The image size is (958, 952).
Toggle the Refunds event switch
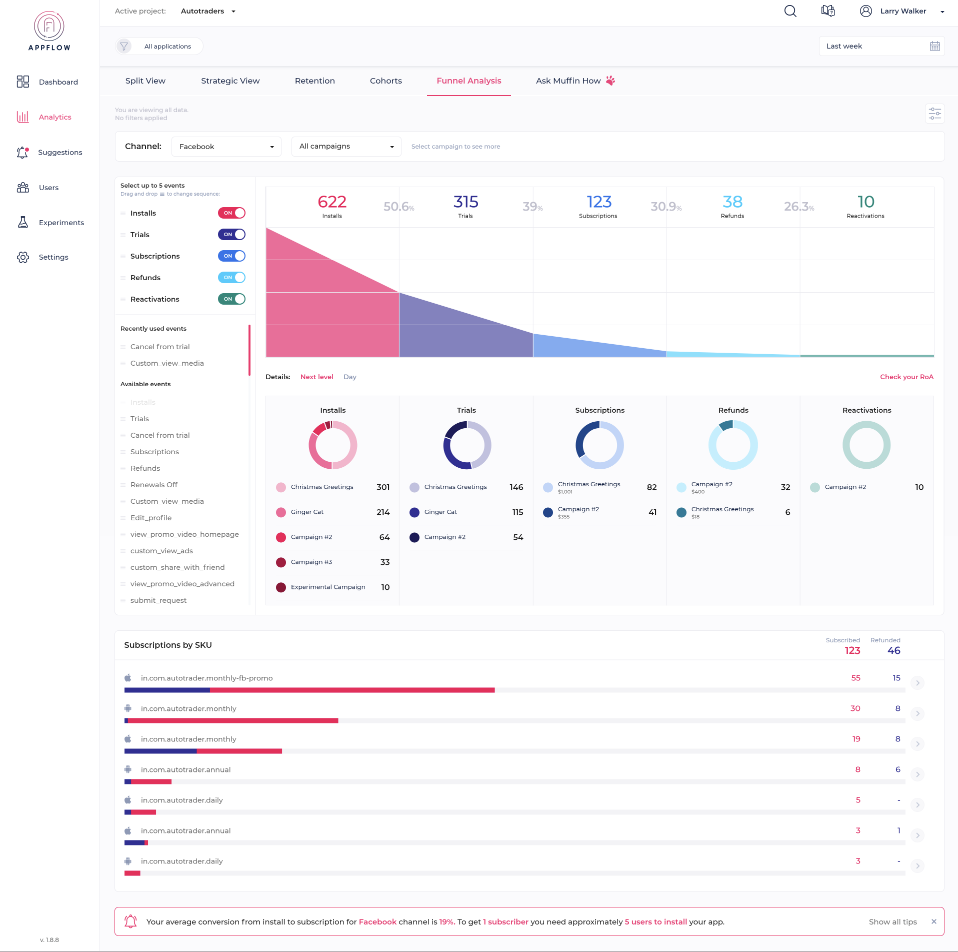231,278
